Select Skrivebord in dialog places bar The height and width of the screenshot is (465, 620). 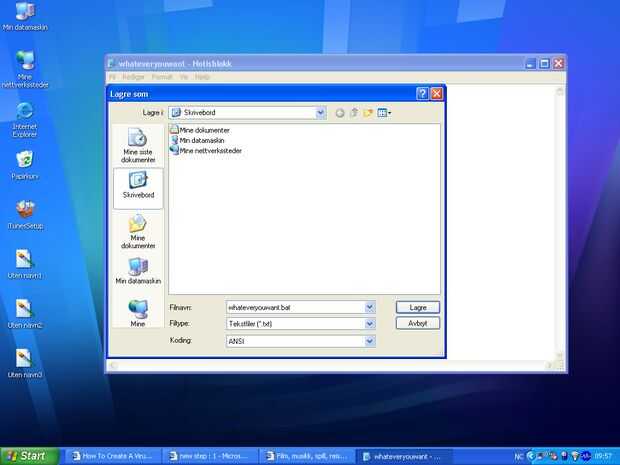[x=138, y=188]
